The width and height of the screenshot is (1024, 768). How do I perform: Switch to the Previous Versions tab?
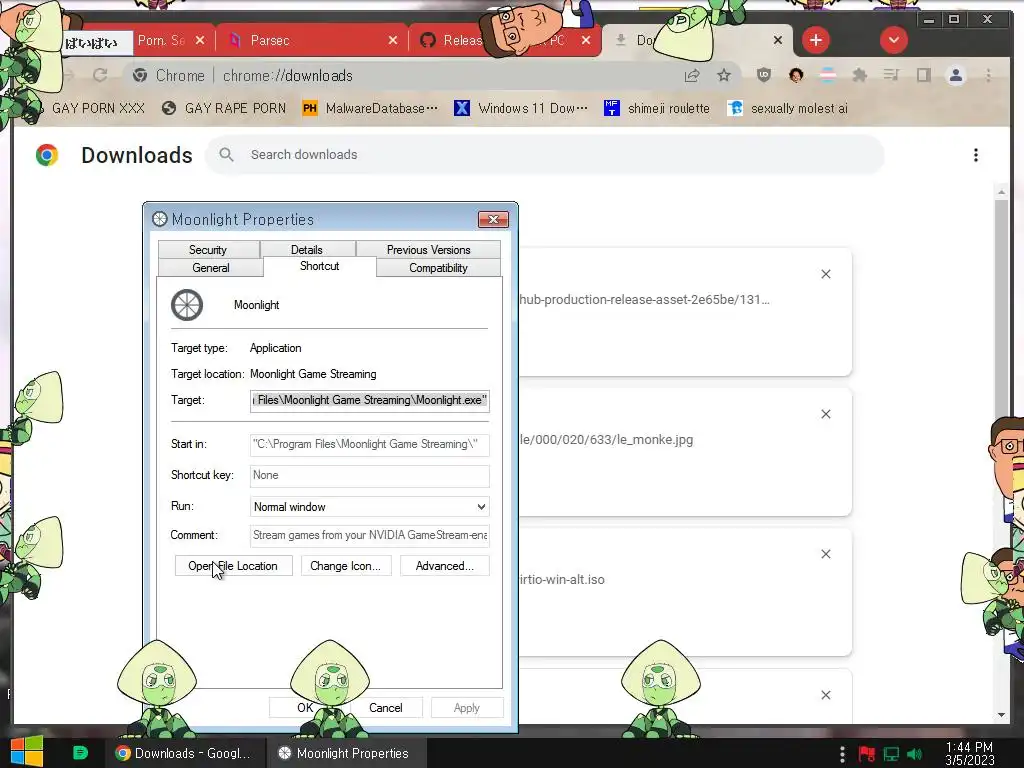tap(428, 249)
